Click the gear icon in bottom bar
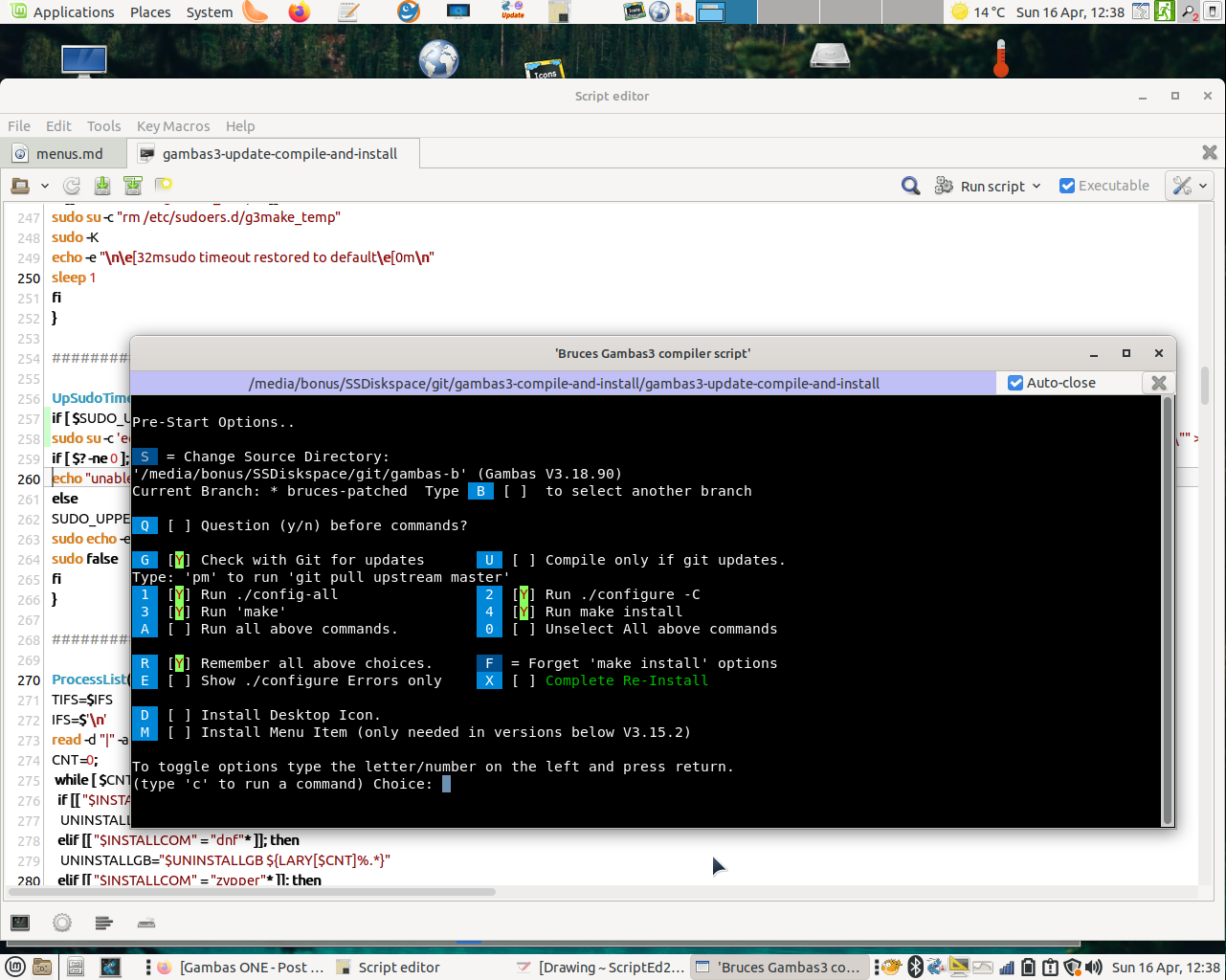Viewport: 1226px width, 980px height. coord(62,923)
